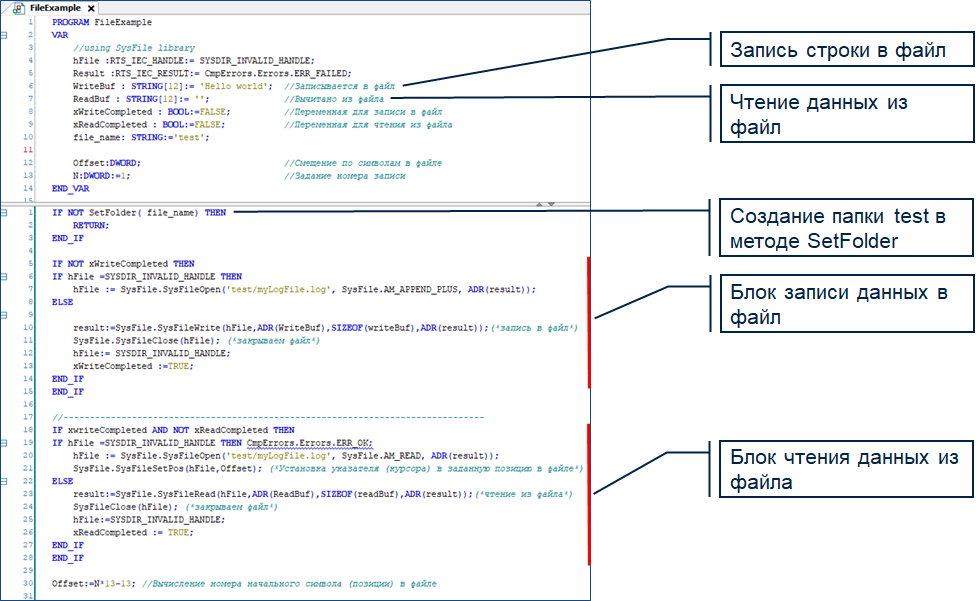This screenshot has width=978, height=601.
Task: Fold the IF hFile block at implementation line 6
Action: pyautogui.click(x=6, y=276)
